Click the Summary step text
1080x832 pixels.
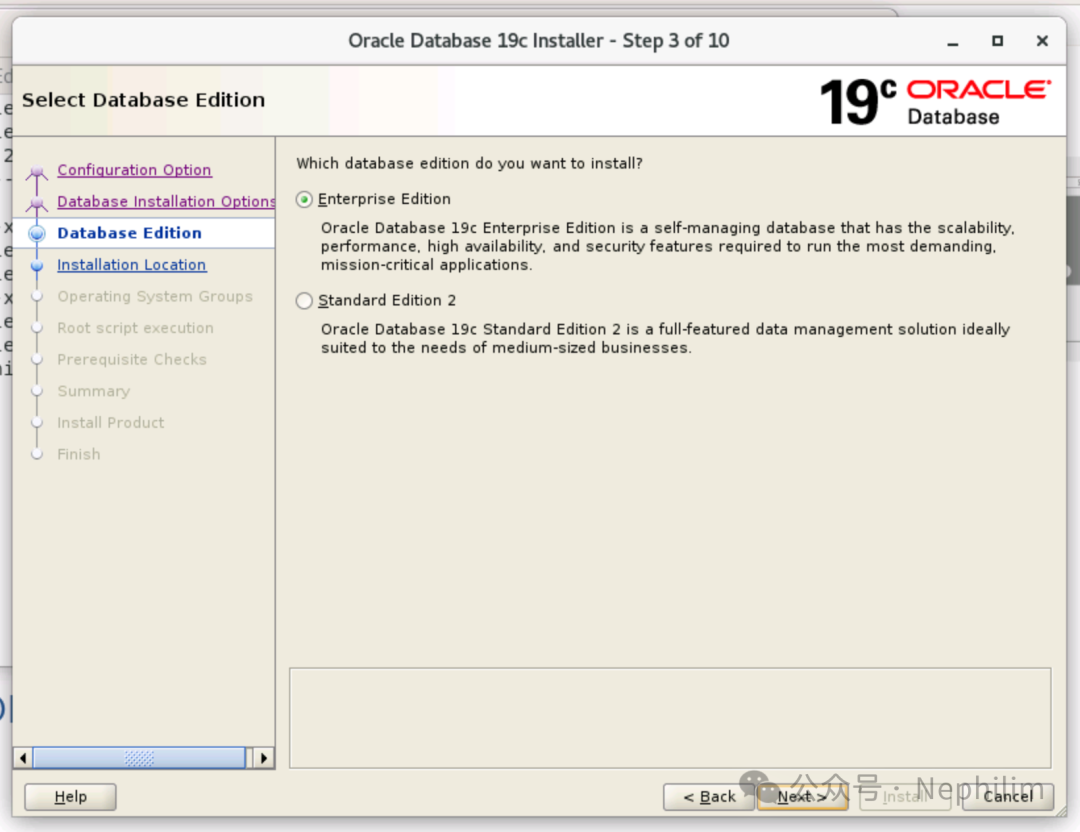[94, 391]
